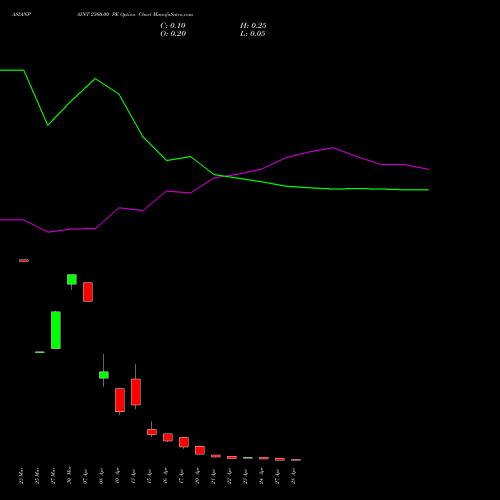Select the '21 Apr' date label
Viewport: 500px width, 500px height.
click(213, 476)
